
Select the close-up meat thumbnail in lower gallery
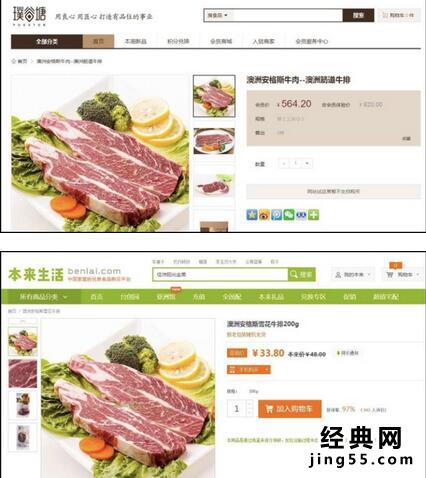23,373
